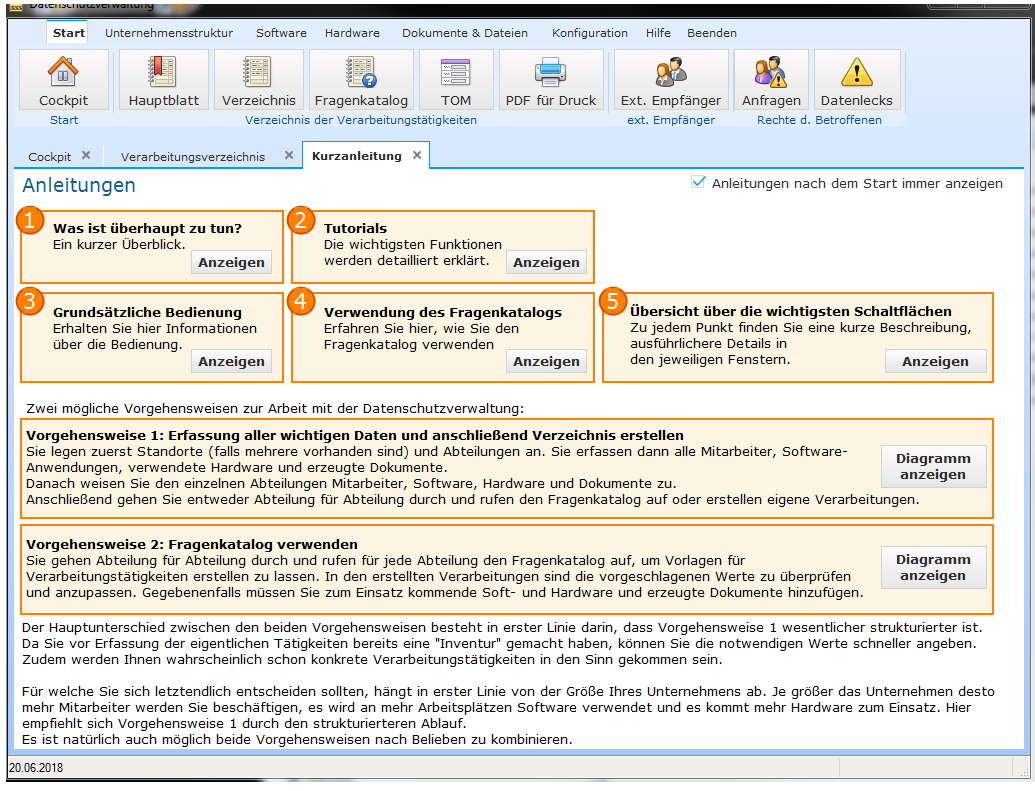1035x791 pixels.
Task: Click the 'ext. Empfänger' group label
Action: 671,120
